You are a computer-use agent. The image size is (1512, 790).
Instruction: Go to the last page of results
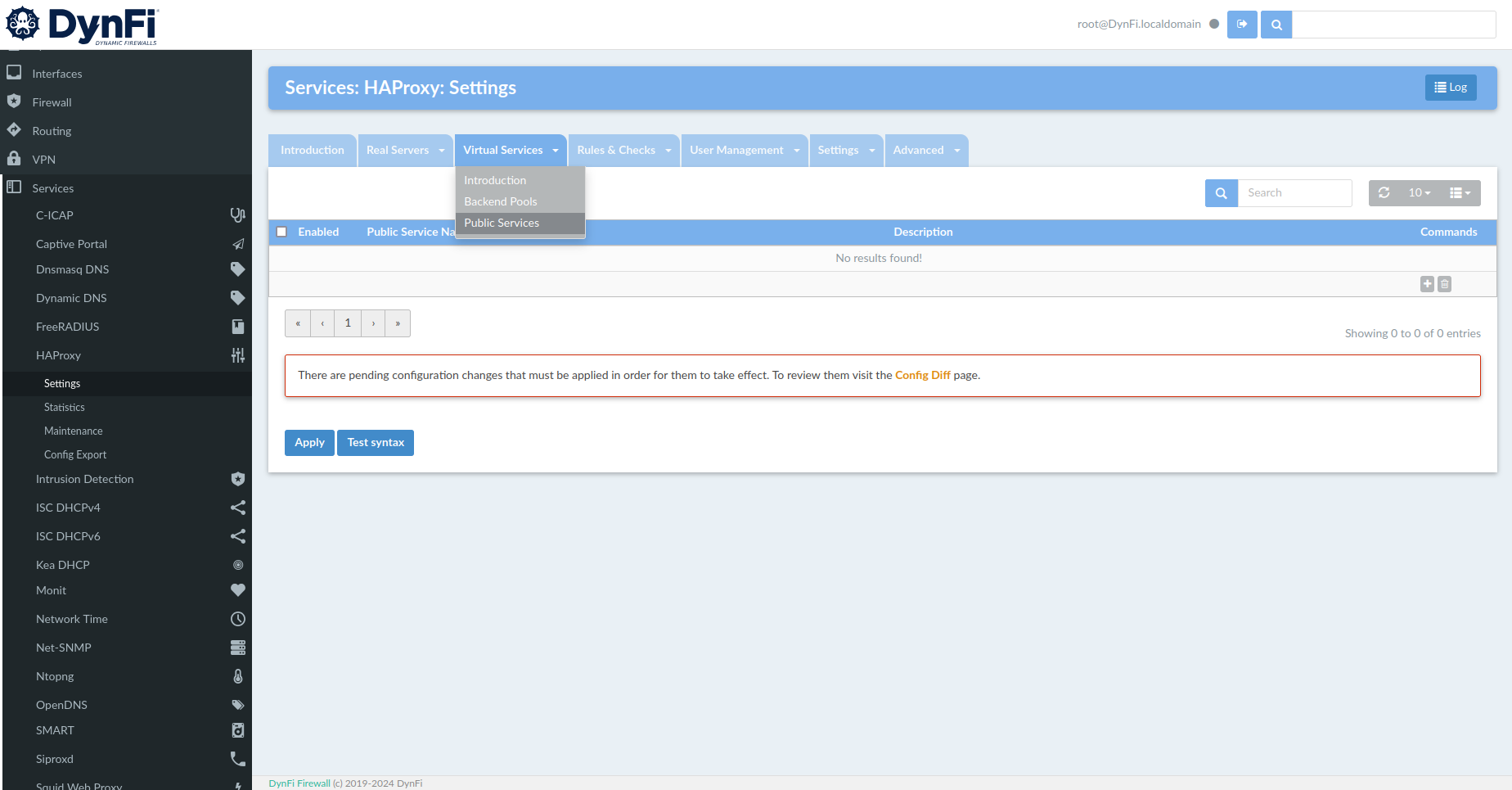pos(398,323)
